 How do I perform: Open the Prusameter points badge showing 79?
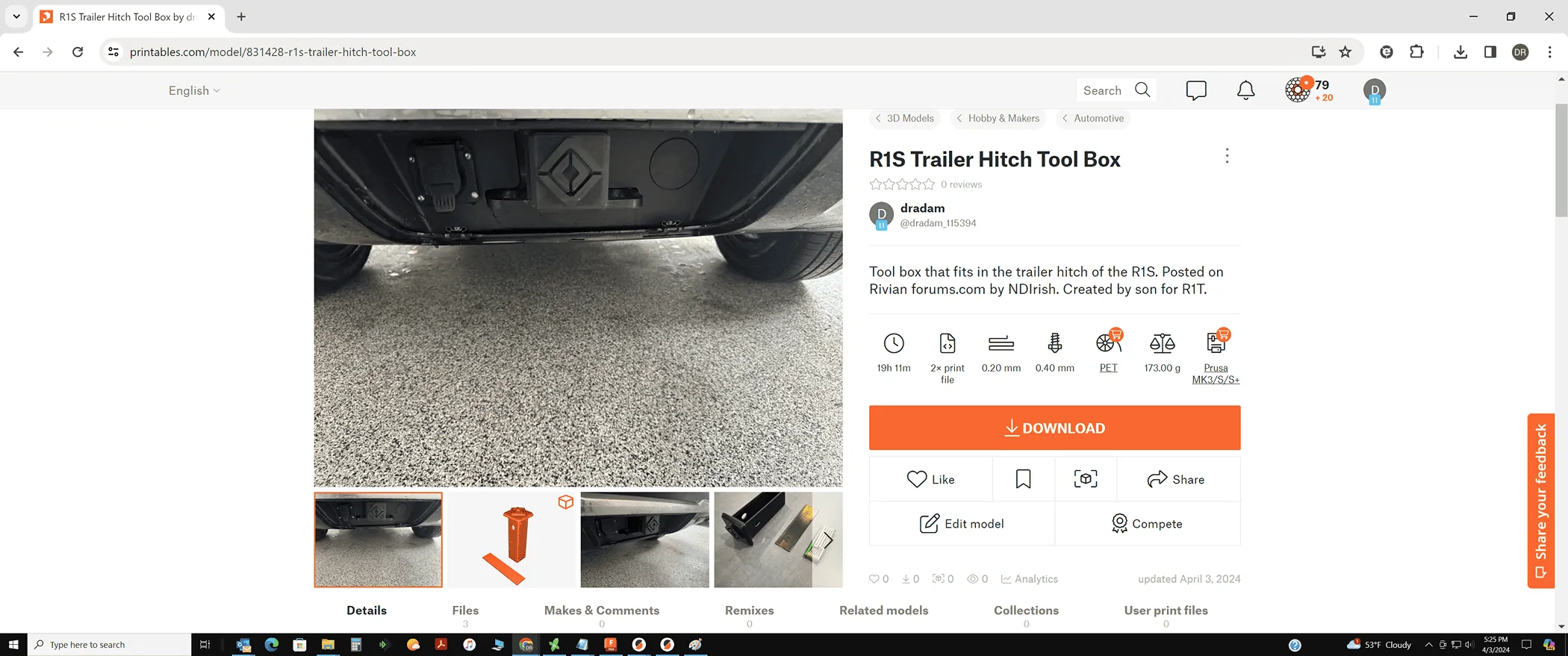1309,90
